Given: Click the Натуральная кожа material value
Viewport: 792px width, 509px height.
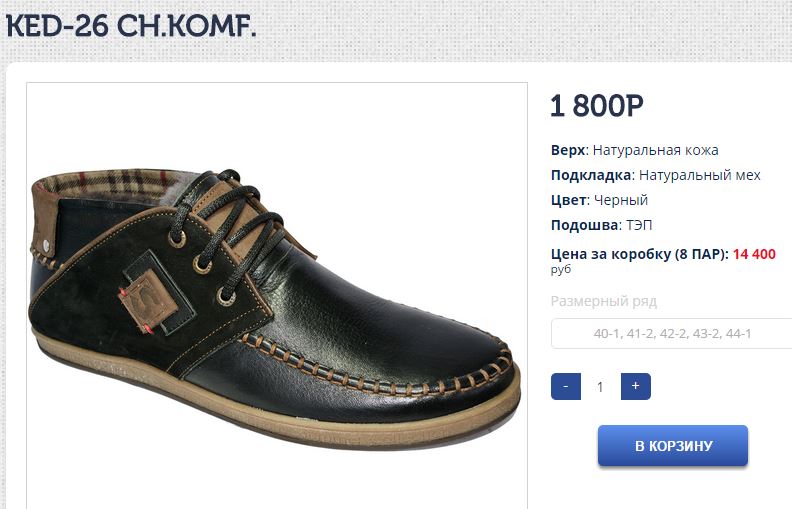Looking at the screenshot, I should click(655, 150).
